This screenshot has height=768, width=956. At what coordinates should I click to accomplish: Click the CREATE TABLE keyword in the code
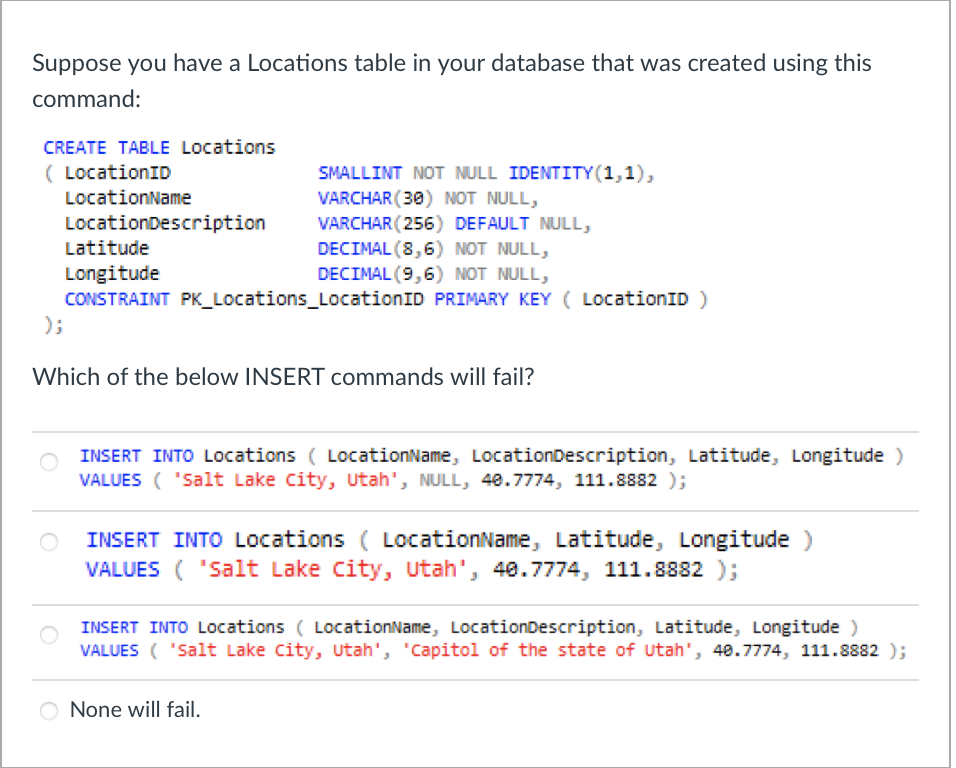pyautogui.click(x=107, y=146)
